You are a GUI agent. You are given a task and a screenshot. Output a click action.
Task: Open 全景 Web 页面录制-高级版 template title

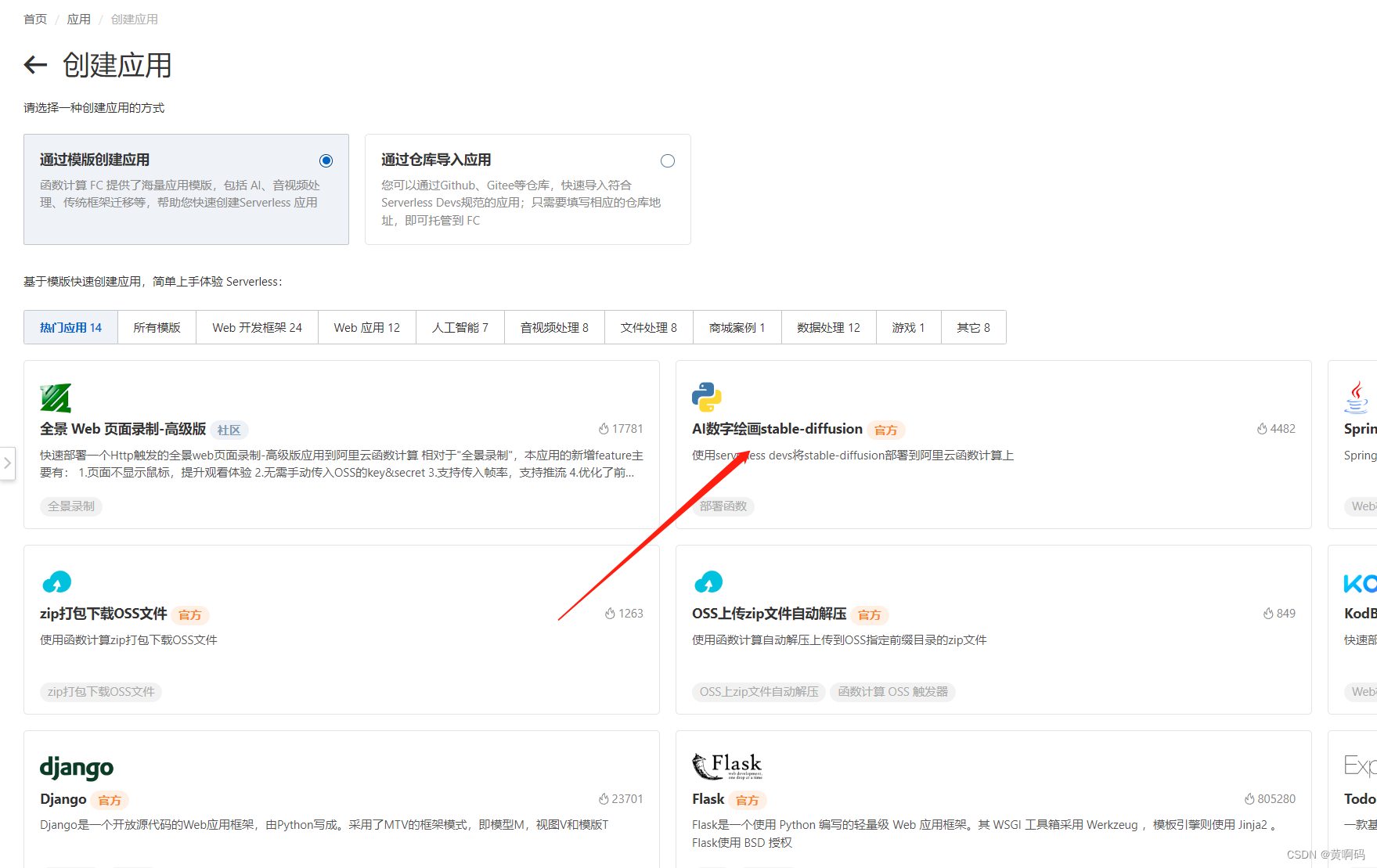tap(123, 429)
